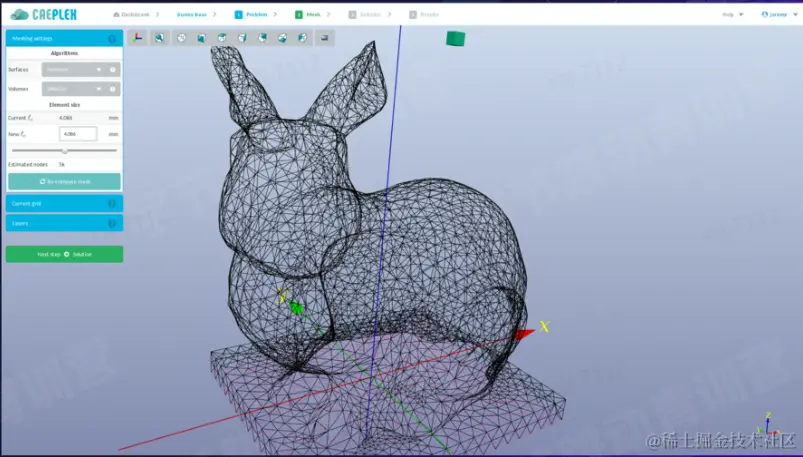803x457 pixels.
Task: Select the cube view with top face highlighted
Action: pyautogui.click(x=222, y=37)
